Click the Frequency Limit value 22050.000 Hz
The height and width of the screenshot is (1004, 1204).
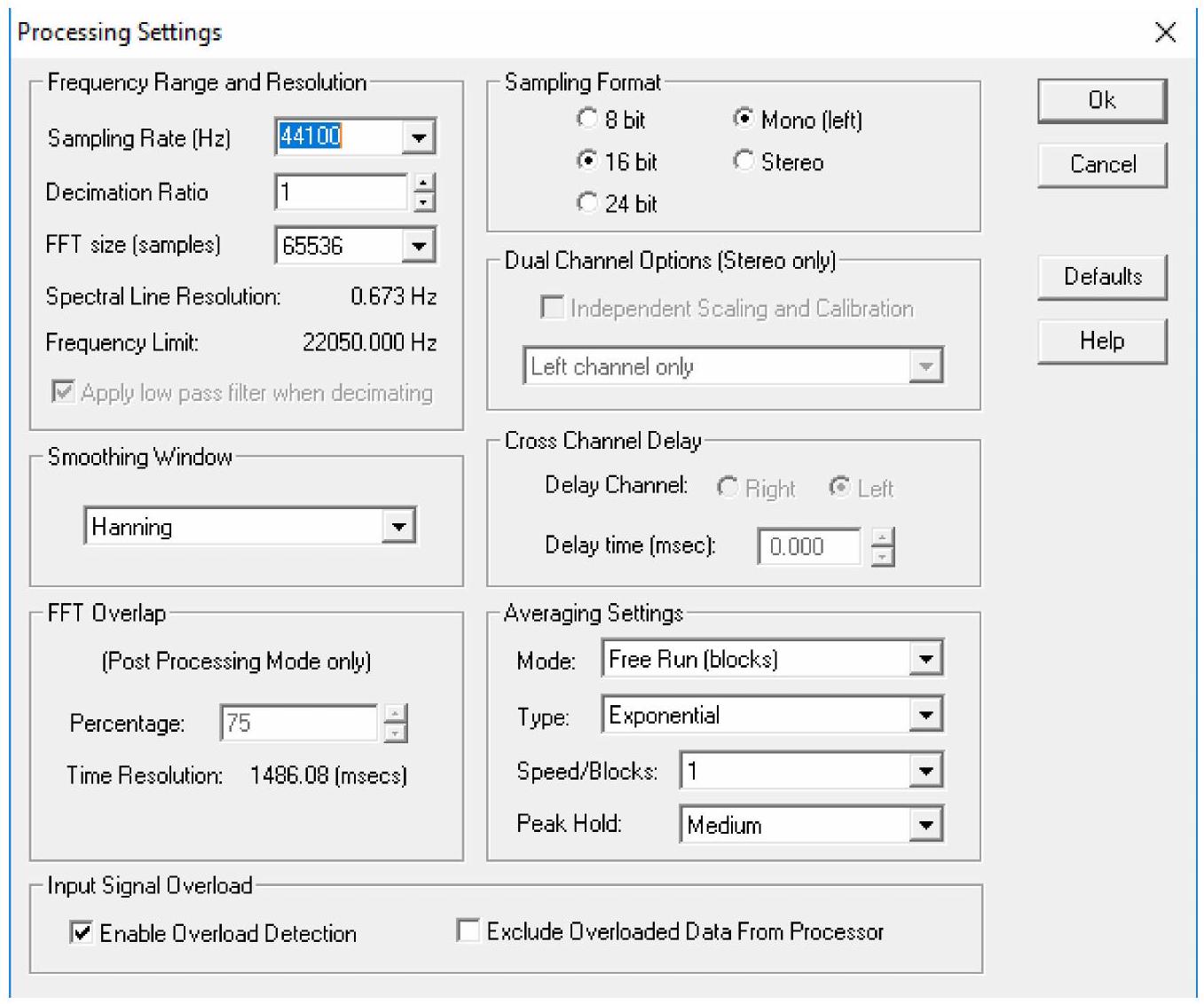point(369,342)
